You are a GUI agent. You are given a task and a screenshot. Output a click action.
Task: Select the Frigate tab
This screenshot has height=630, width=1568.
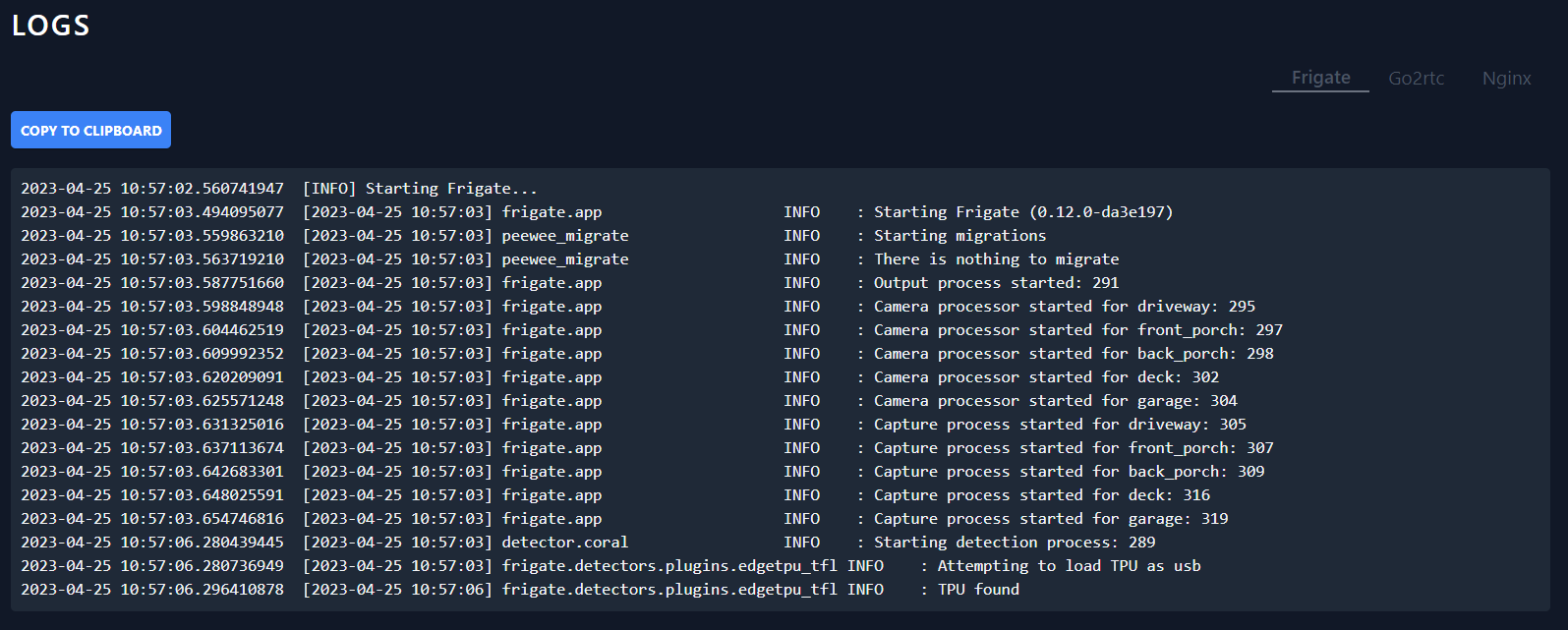click(x=1319, y=77)
